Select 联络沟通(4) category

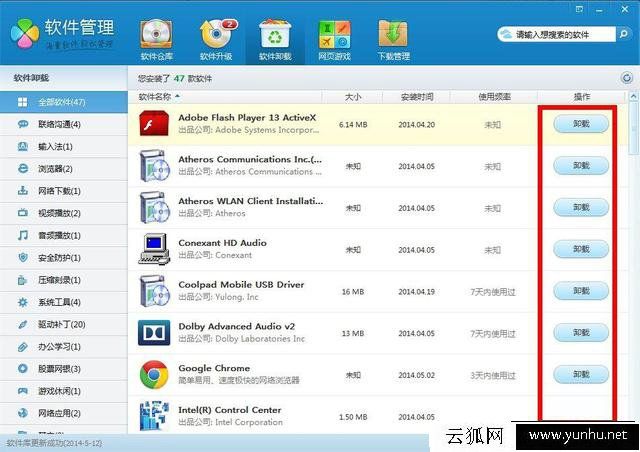(64, 124)
